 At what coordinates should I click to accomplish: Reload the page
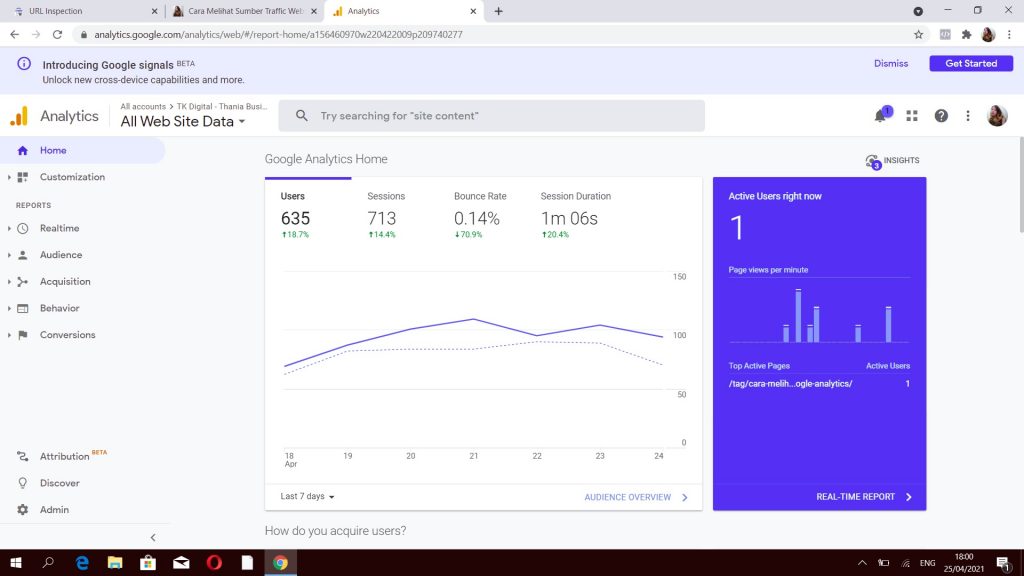tap(57, 35)
